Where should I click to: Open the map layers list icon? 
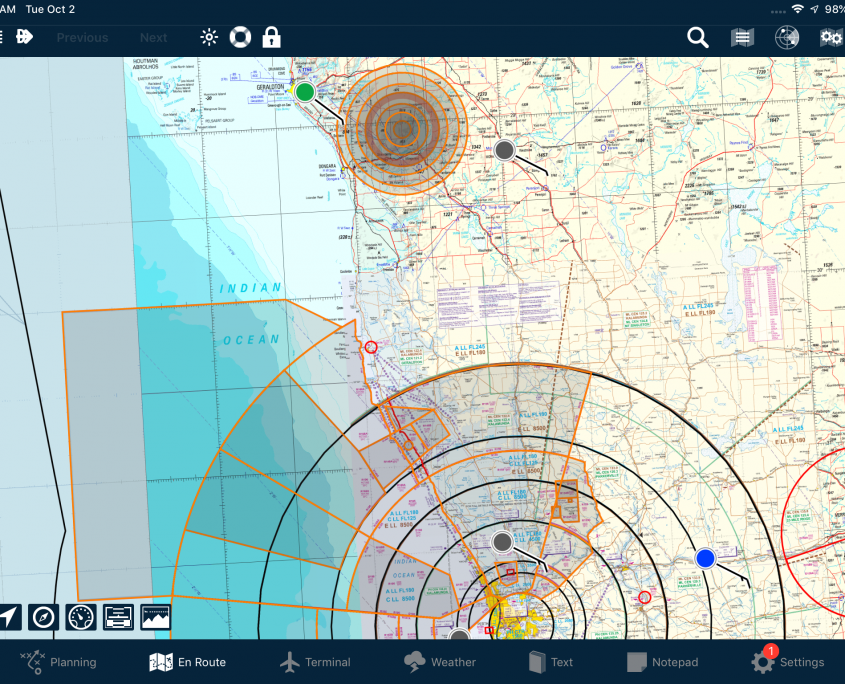tap(742, 38)
